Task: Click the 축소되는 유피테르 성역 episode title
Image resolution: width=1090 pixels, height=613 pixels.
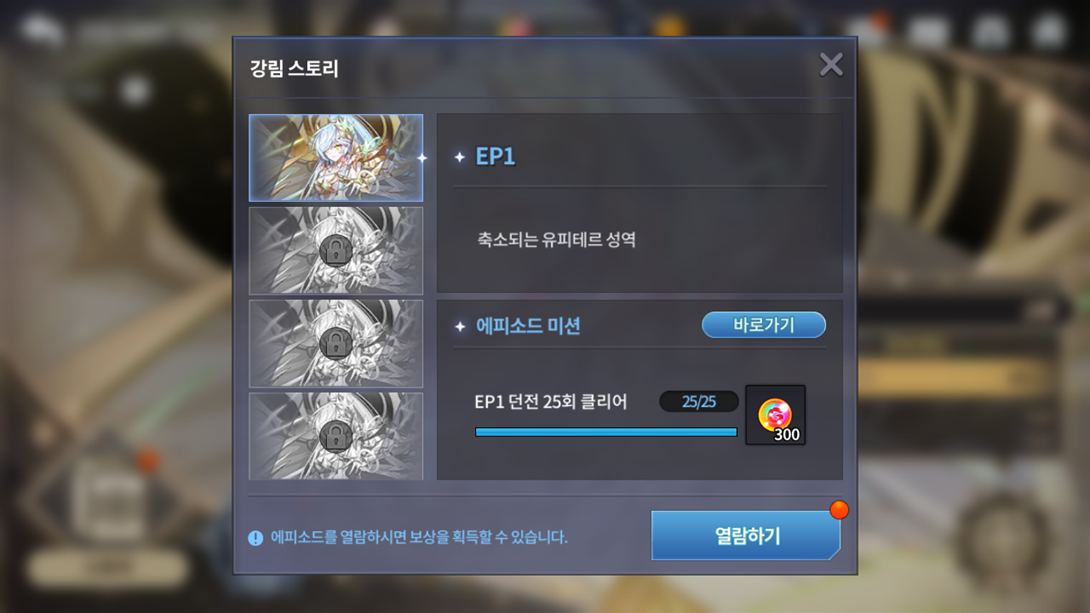Action: pyautogui.click(x=556, y=240)
